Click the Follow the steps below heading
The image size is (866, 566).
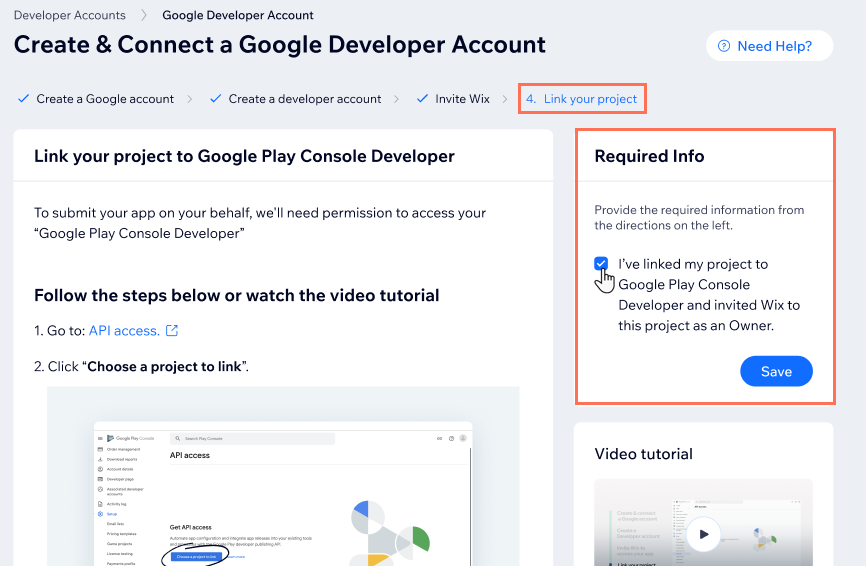pos(236,295)
